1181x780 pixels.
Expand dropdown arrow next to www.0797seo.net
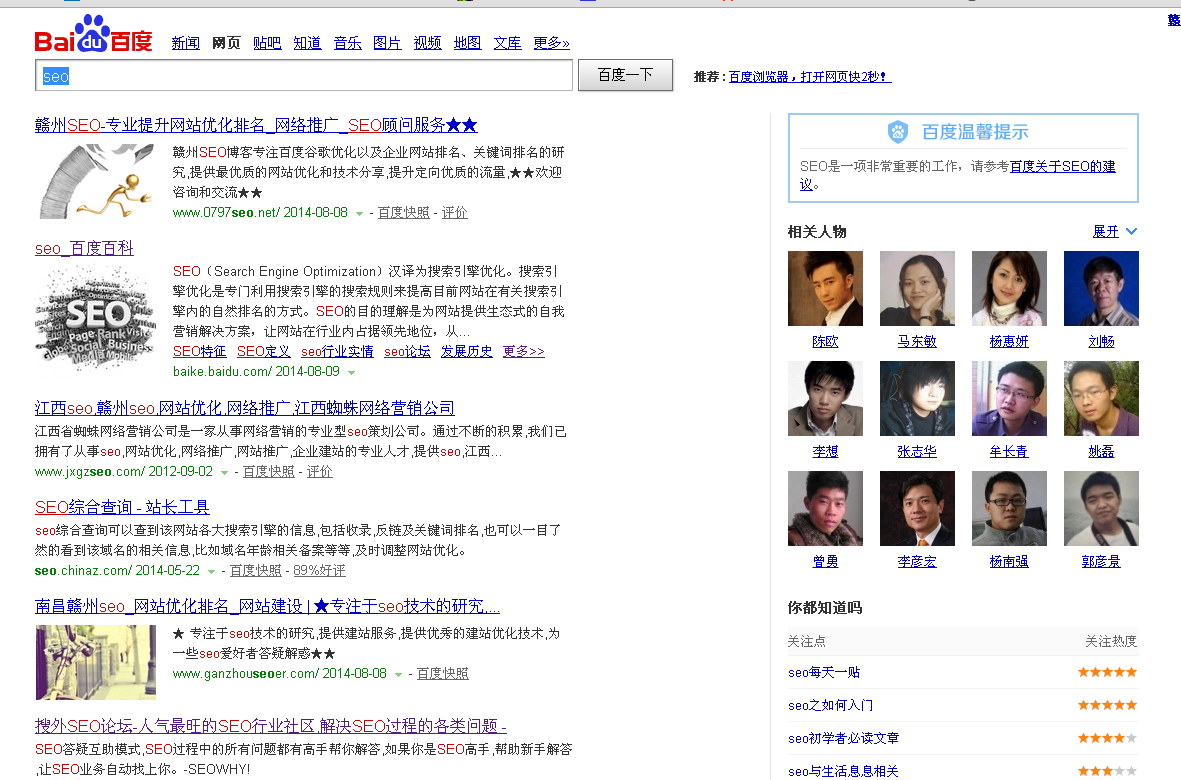[359, 214]
